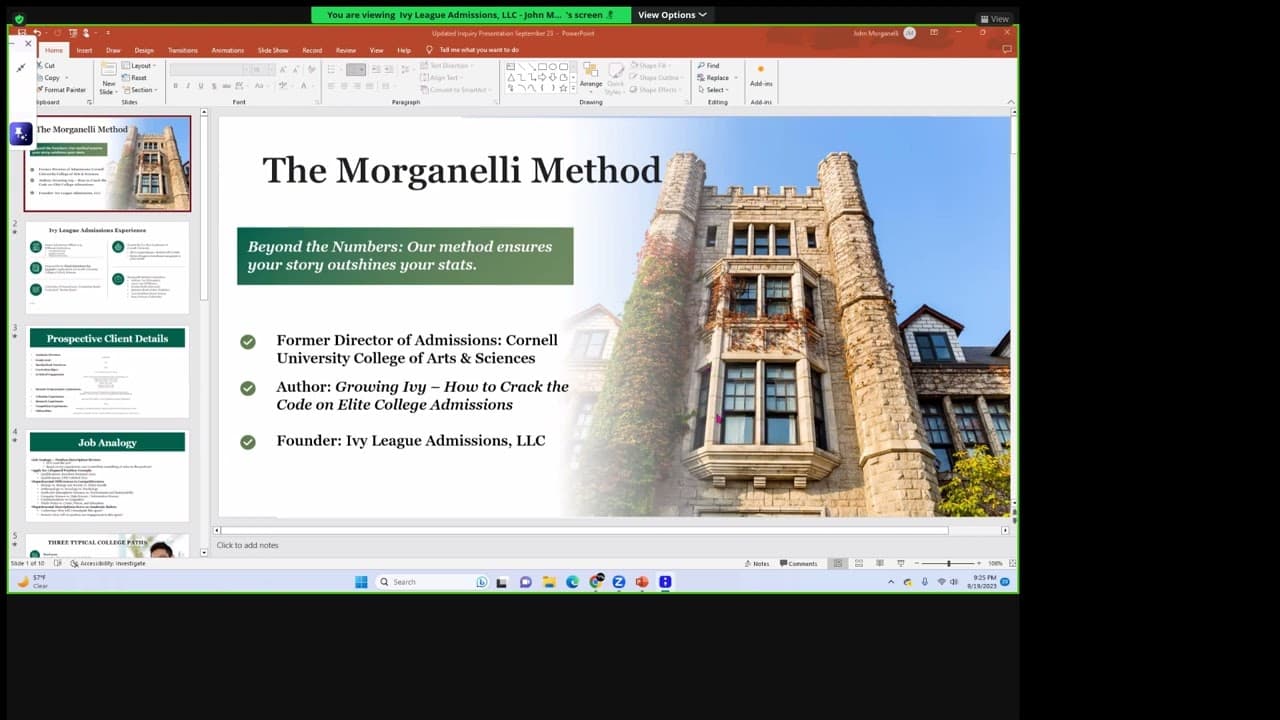Click the slide title The Morganelli Method
The width and height of the screenshot is (1280, 720).
click(x=462, y=170)
